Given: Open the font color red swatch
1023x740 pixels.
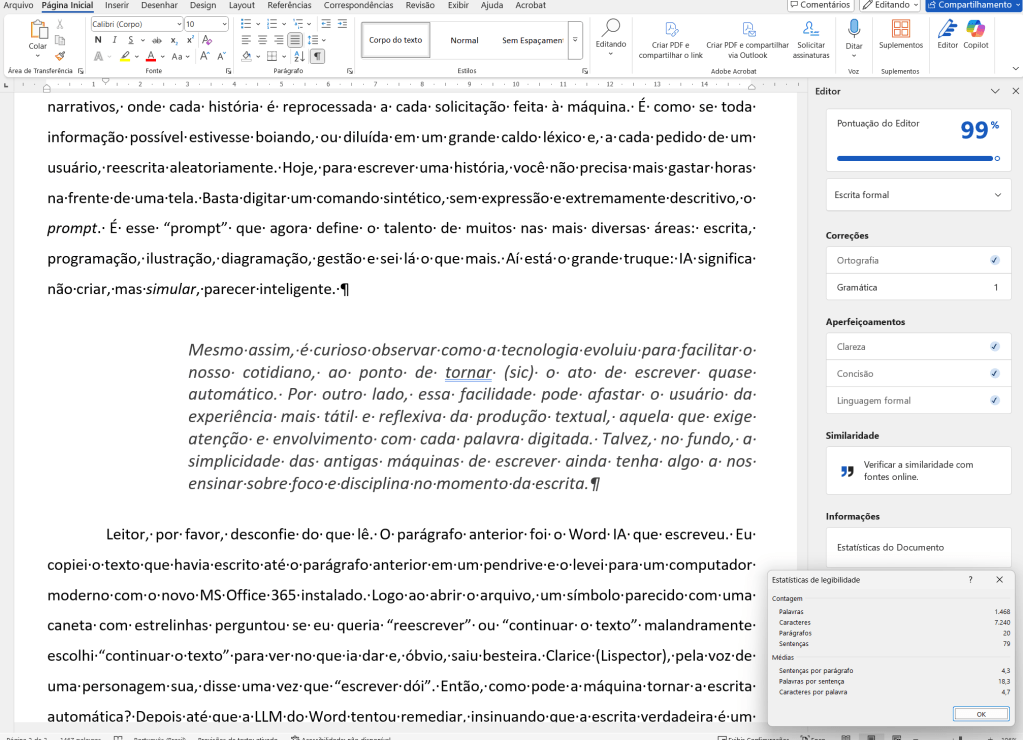Looking at the screenshot, I should coord(150,57).
